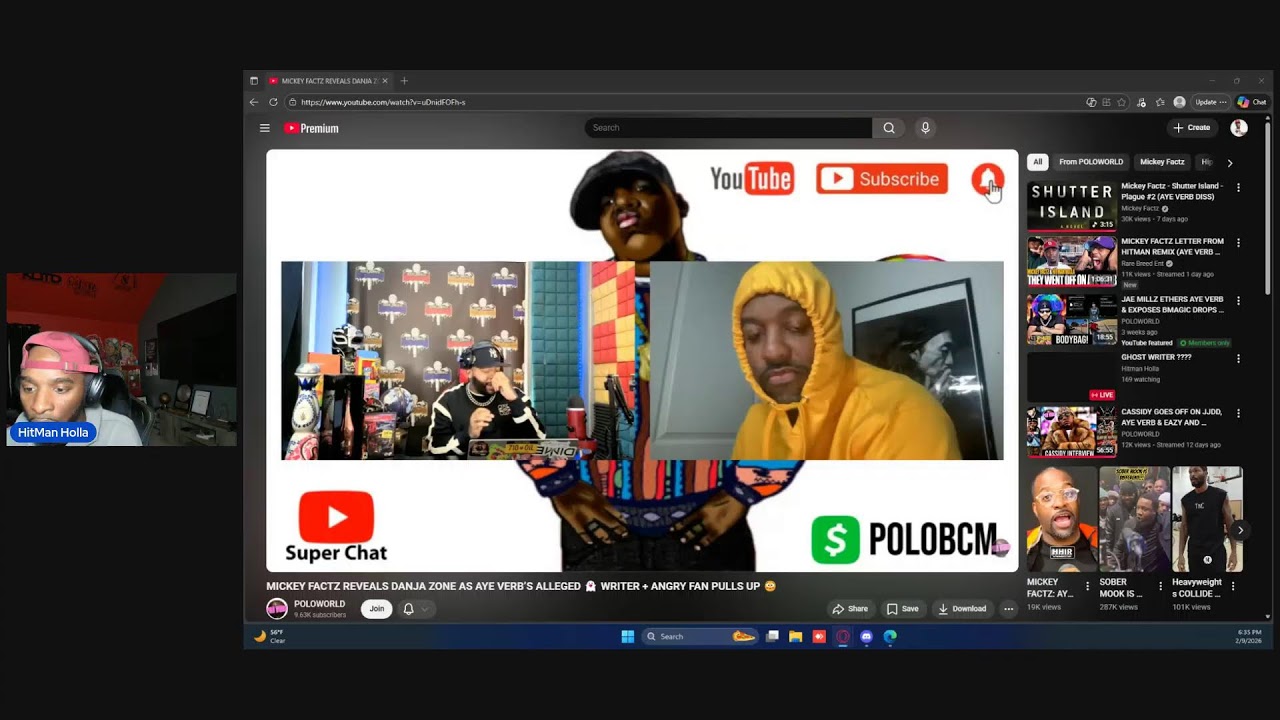Open MICKEY FACTZ LETTER FROM HITMAN title
This screenshot has width=1280, height=720.
[1172, 247]
